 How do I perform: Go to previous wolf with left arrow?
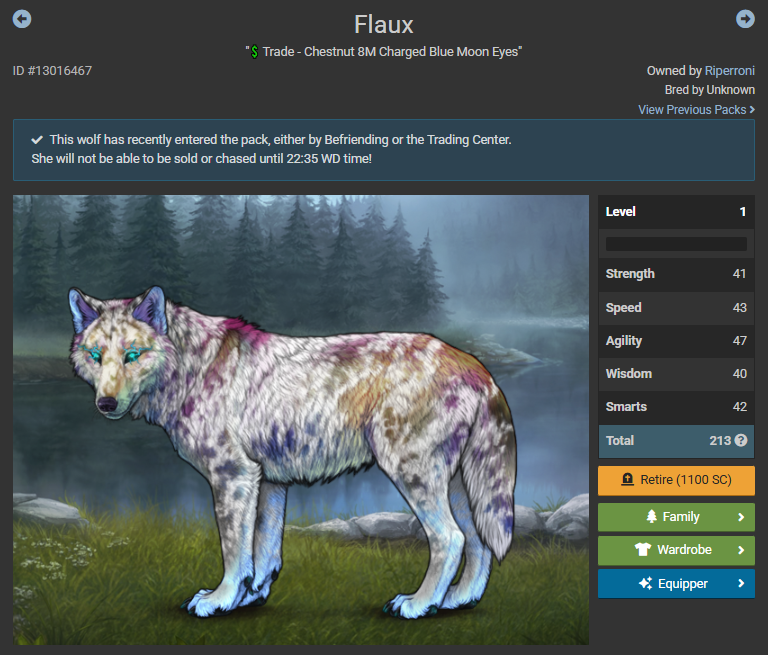(22, 19)
